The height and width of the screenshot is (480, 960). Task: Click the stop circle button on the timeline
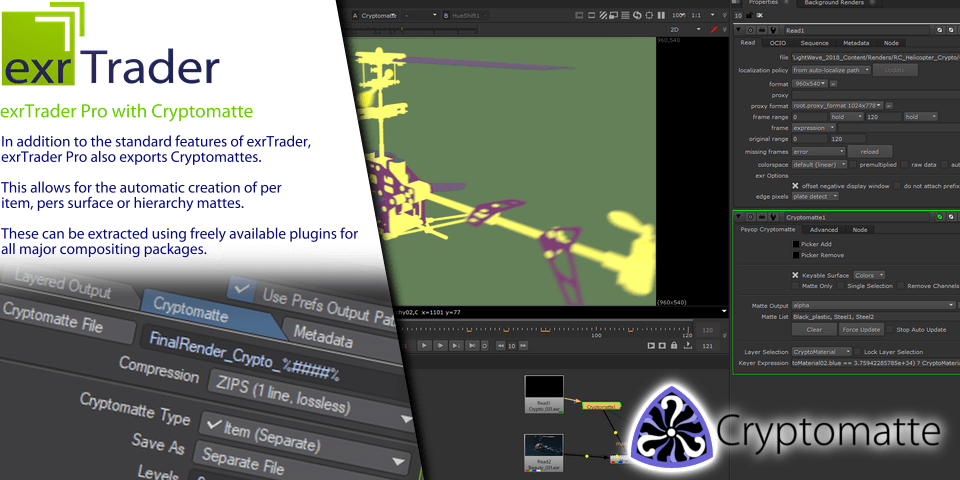(x=484, y=346)
